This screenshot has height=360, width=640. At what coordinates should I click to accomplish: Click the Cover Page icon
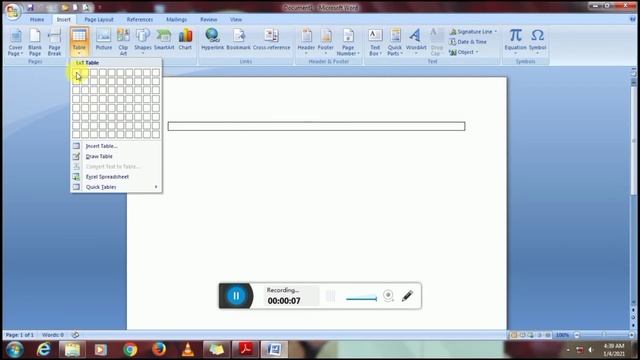tap(16, 42)
